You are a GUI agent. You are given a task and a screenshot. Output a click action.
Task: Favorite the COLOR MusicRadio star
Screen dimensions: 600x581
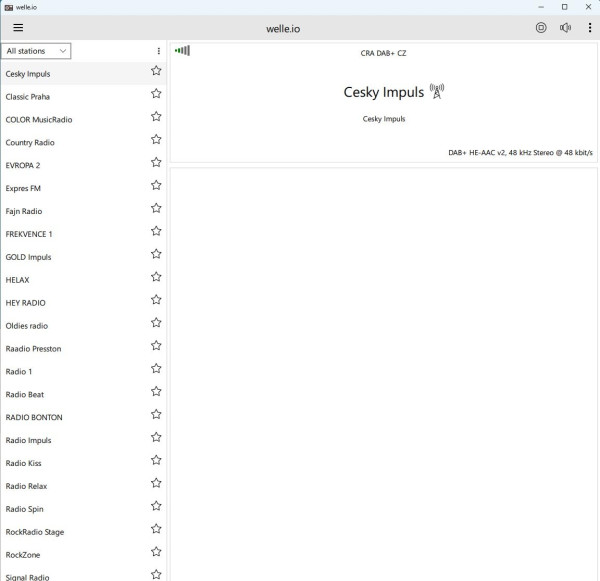click(156, 117)
